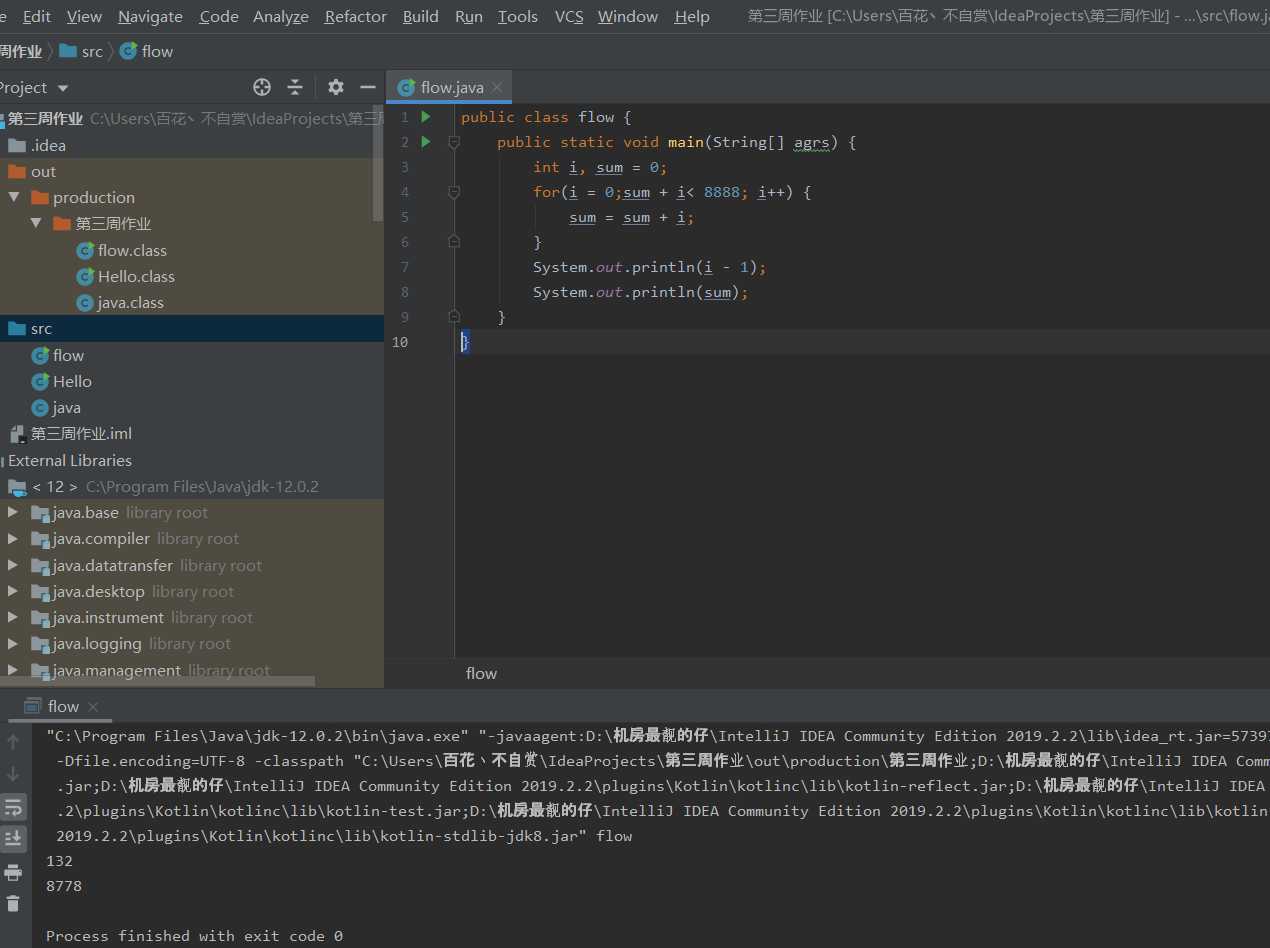Open Project panel settings gear
The width and height of the screenshot is (1270, 948).
pos(336,87)
